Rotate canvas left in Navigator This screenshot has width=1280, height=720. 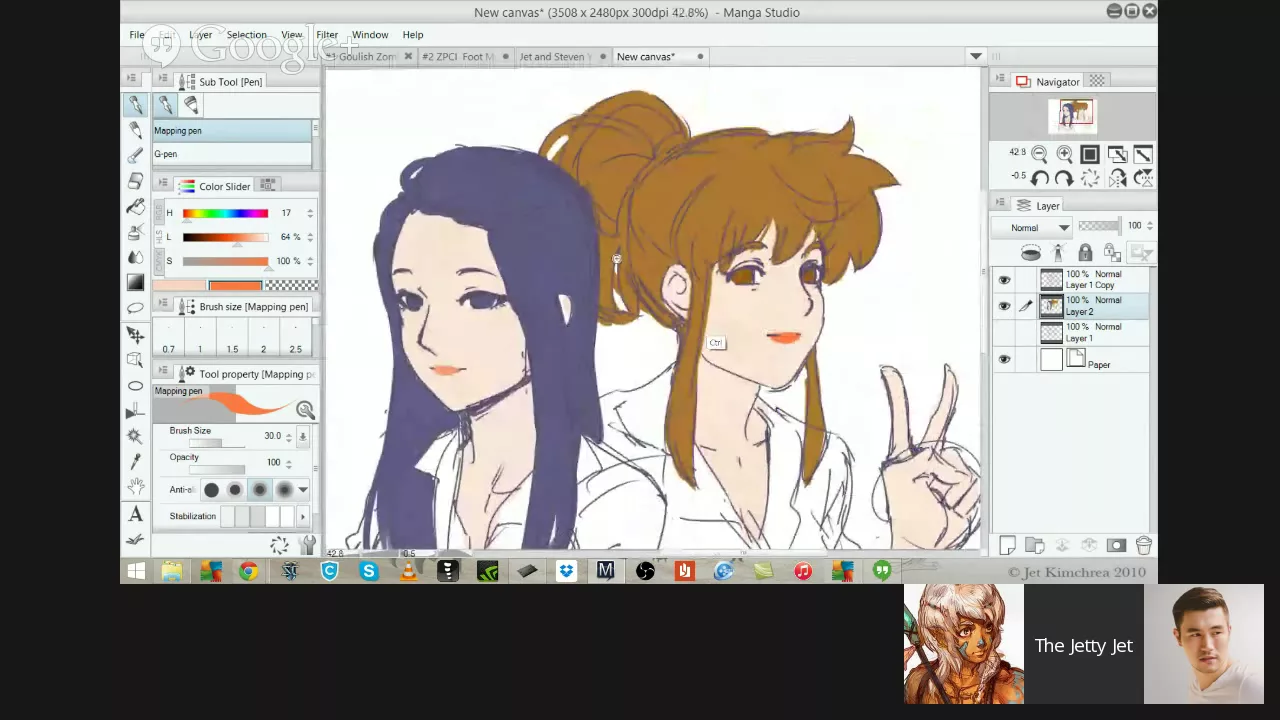point(1039,179)
